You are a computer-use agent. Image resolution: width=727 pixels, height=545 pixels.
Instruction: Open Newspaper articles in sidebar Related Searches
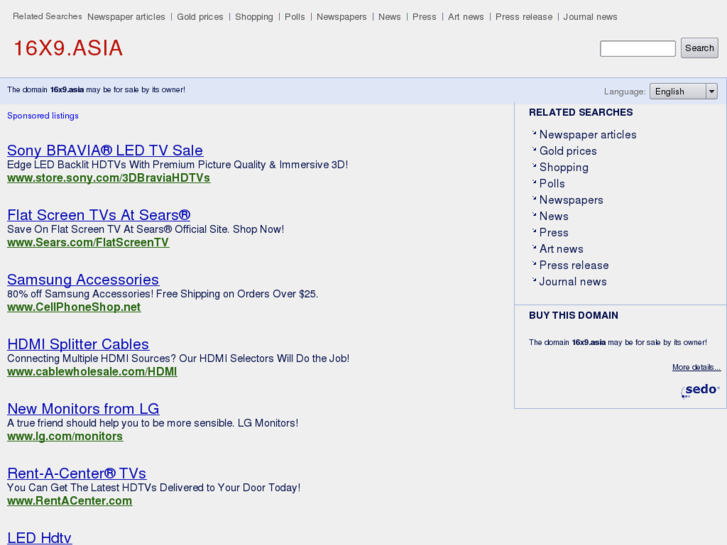588,135
